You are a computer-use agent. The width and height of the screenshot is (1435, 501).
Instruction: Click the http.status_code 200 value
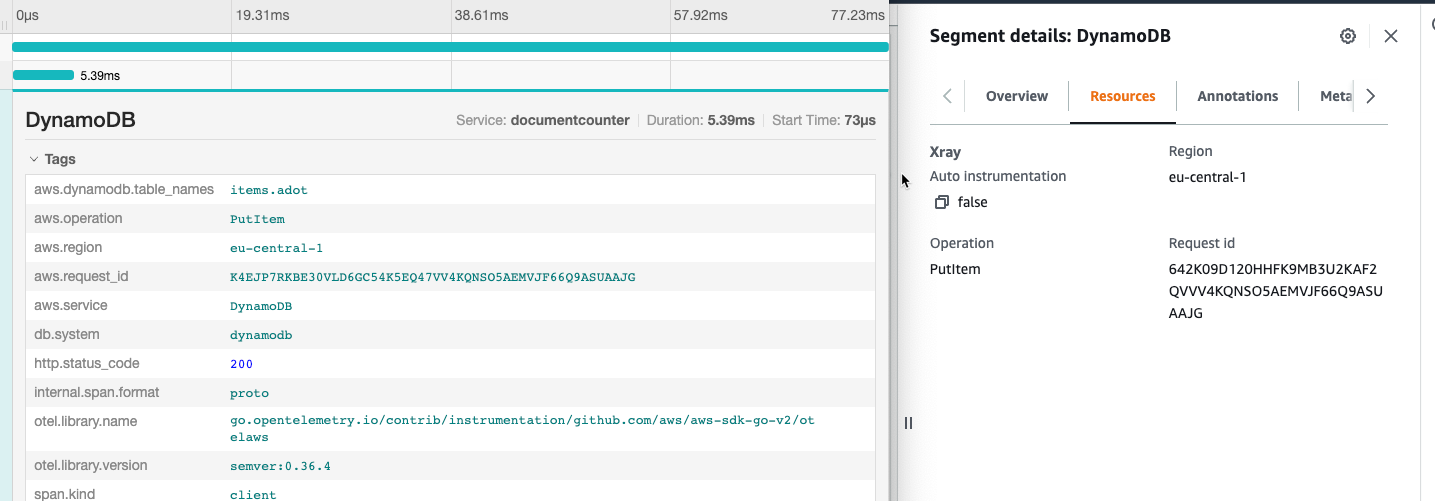pyautogui.click(x=241, y=363)
